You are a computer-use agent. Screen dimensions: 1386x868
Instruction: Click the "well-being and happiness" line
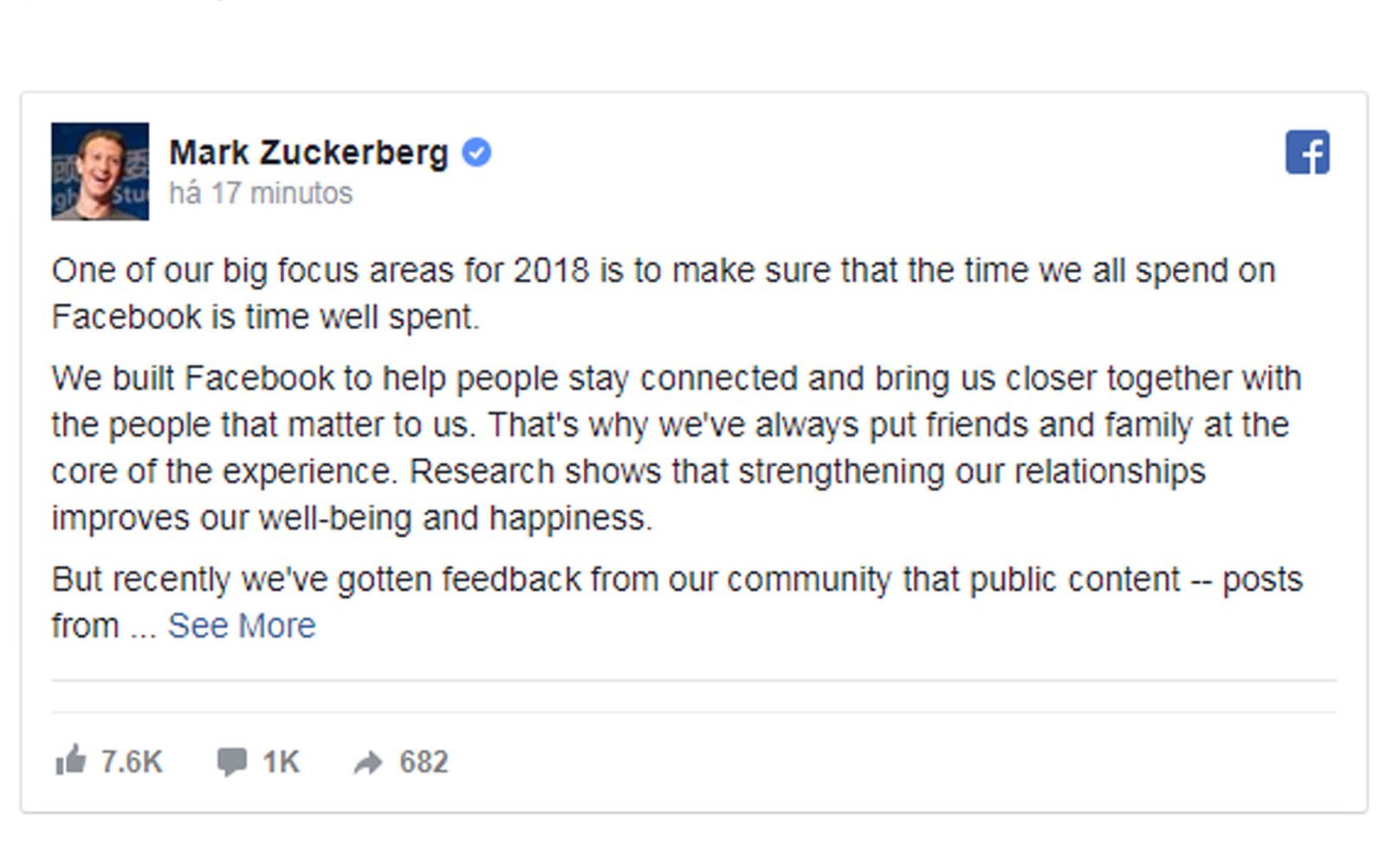352,518
